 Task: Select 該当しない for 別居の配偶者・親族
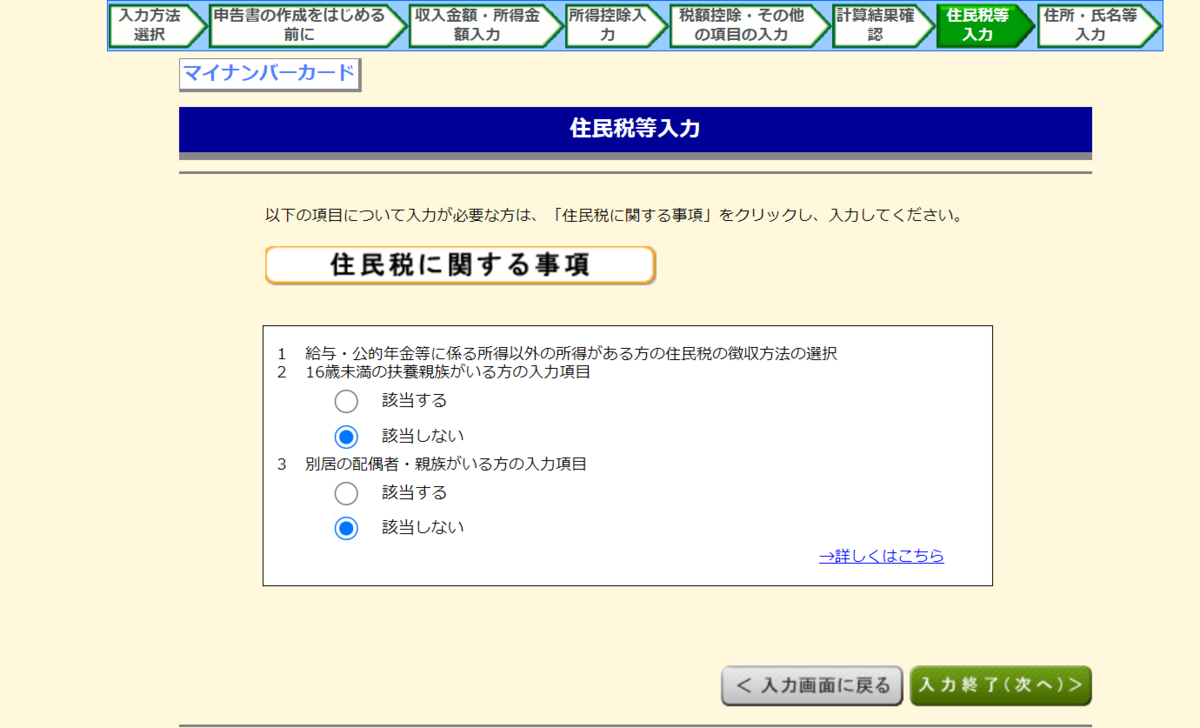pos(346,528)
